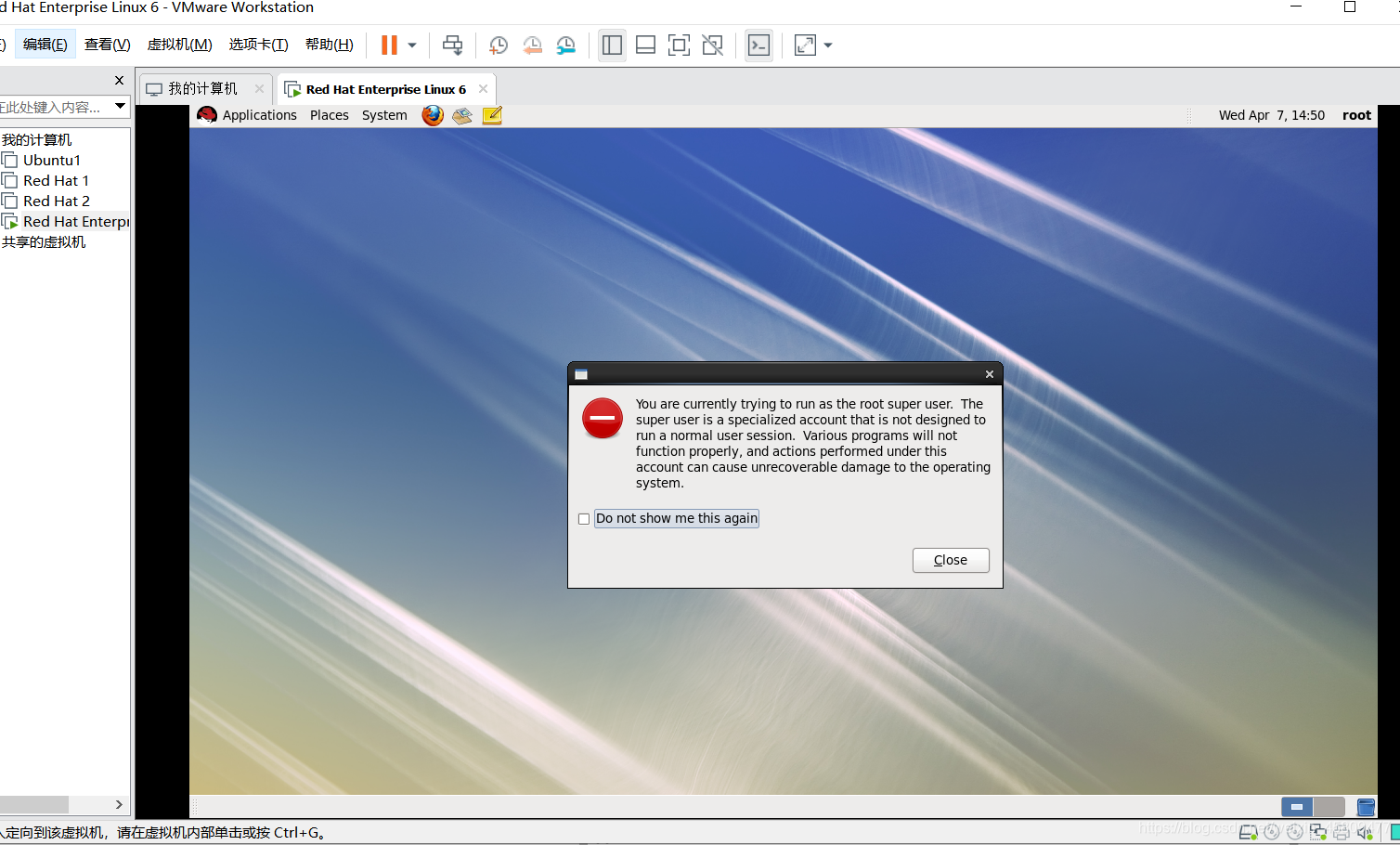Click the hard disk status icon
The image size is (1400, 845).
1249,832
